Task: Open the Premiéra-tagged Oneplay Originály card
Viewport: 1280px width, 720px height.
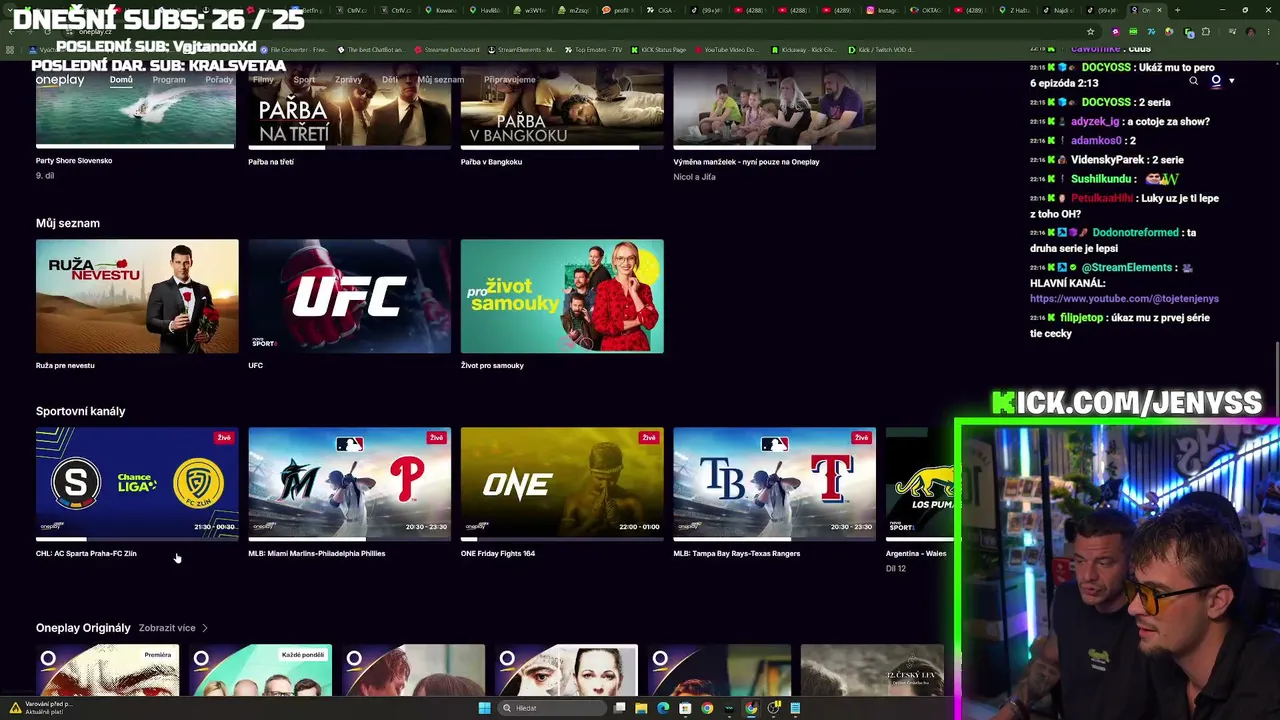Action: tap(107, 670)
